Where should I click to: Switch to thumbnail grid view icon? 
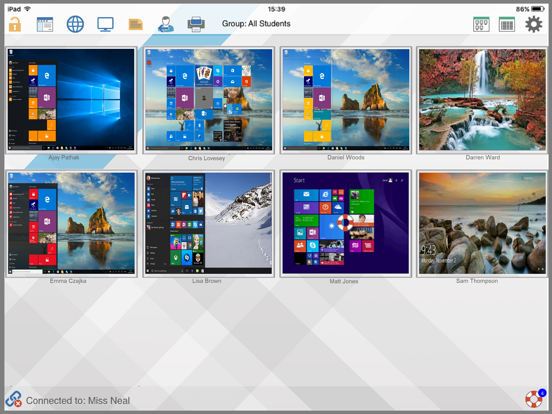481,24
